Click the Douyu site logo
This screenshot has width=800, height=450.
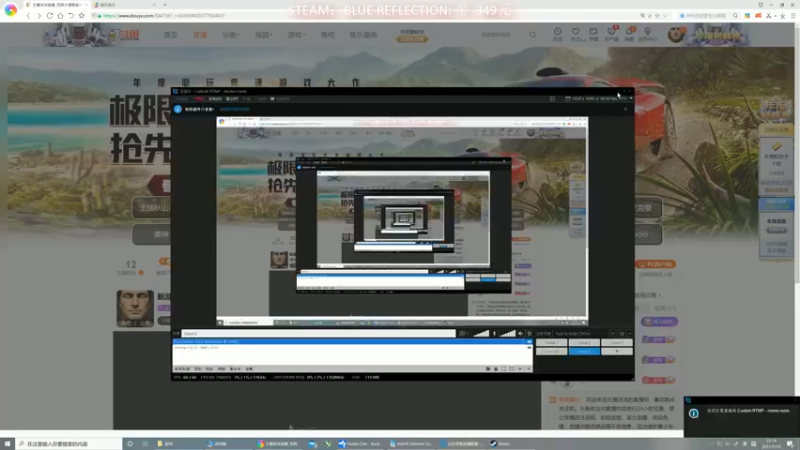[x=122, y=35]
